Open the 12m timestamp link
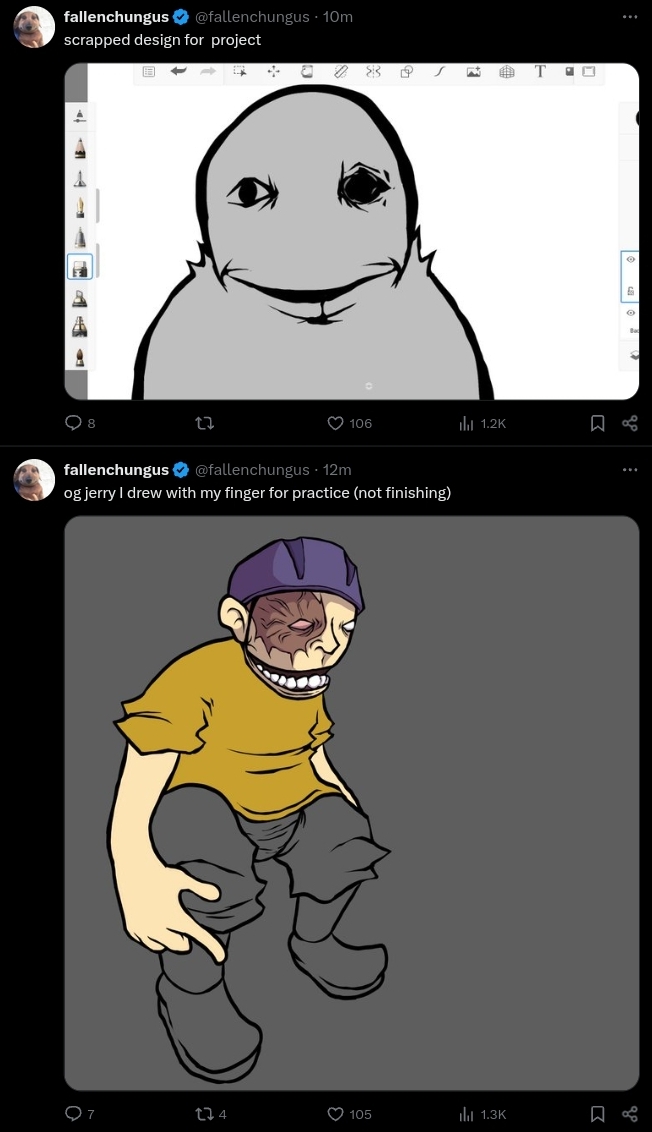Image resolution: width=652 pixels, height=1132 pixels. click(x=337, y=470)
